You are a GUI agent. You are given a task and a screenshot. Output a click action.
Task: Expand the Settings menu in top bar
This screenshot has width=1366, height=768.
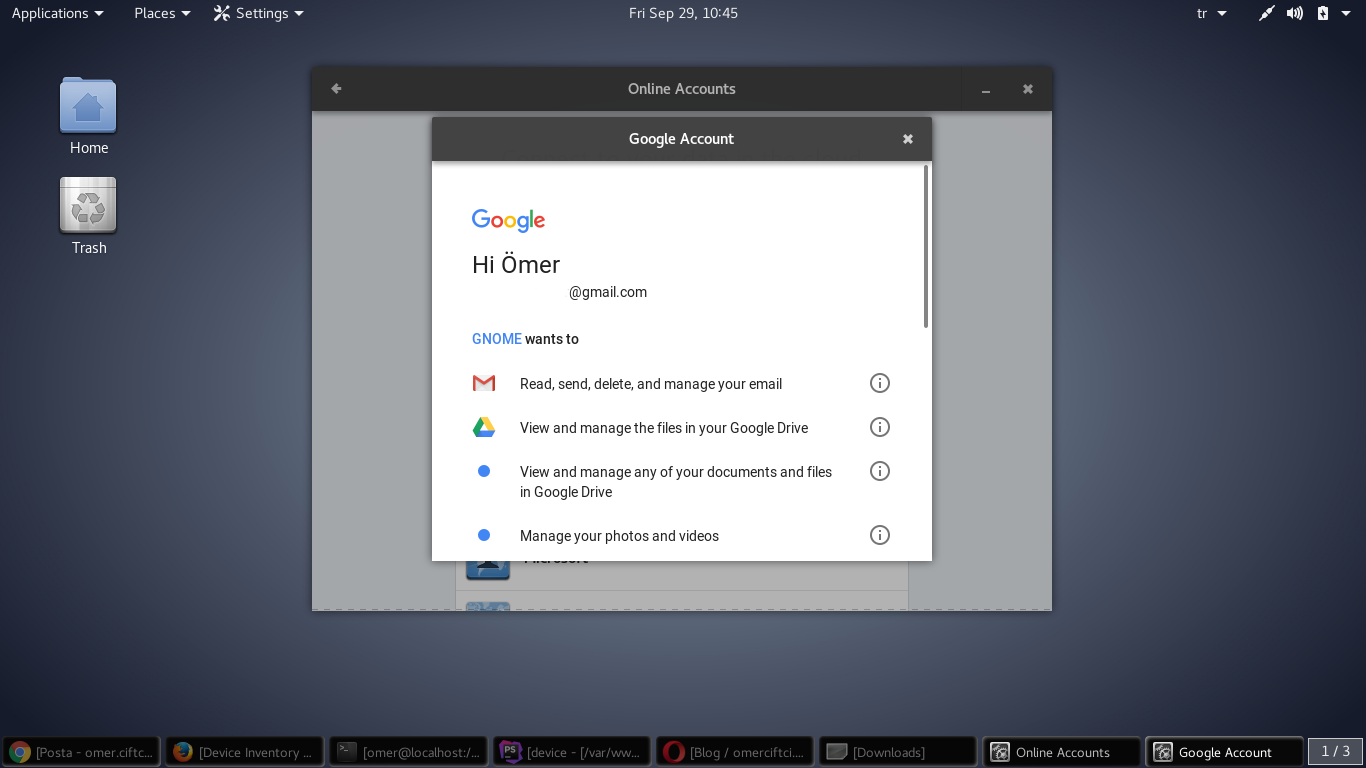tap(259, 13)
